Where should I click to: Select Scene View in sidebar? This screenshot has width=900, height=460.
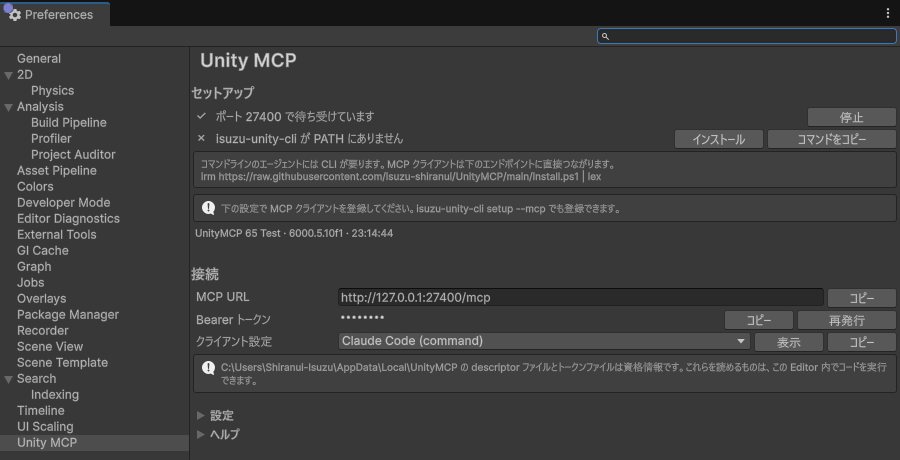click(x=50, y=347)
